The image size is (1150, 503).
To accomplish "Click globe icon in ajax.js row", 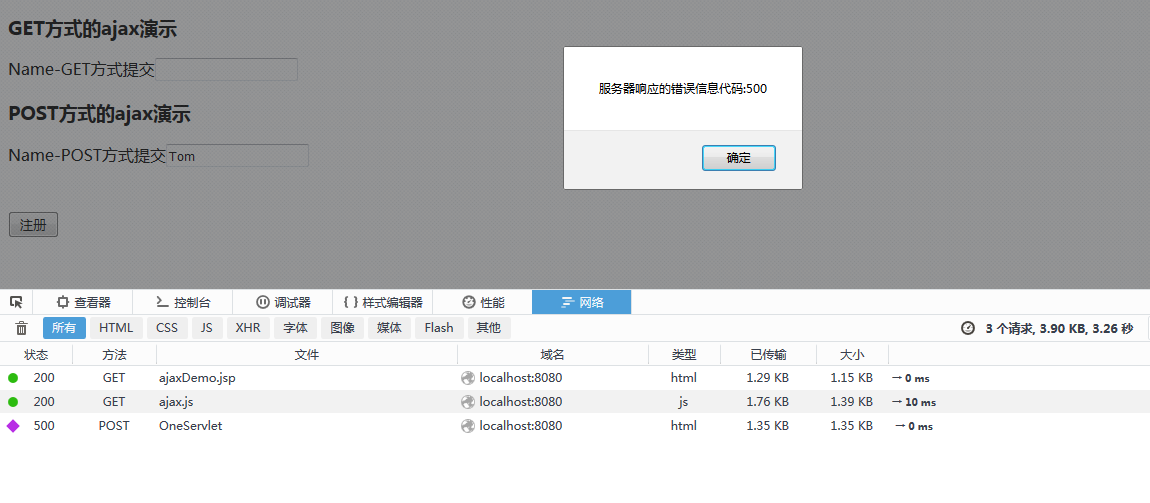I will 468,402.
